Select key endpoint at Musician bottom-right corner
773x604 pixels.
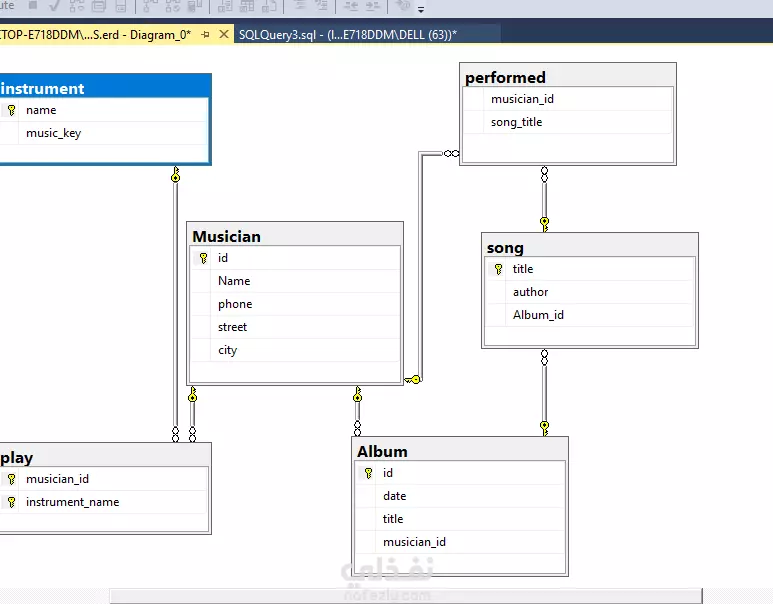413,380
